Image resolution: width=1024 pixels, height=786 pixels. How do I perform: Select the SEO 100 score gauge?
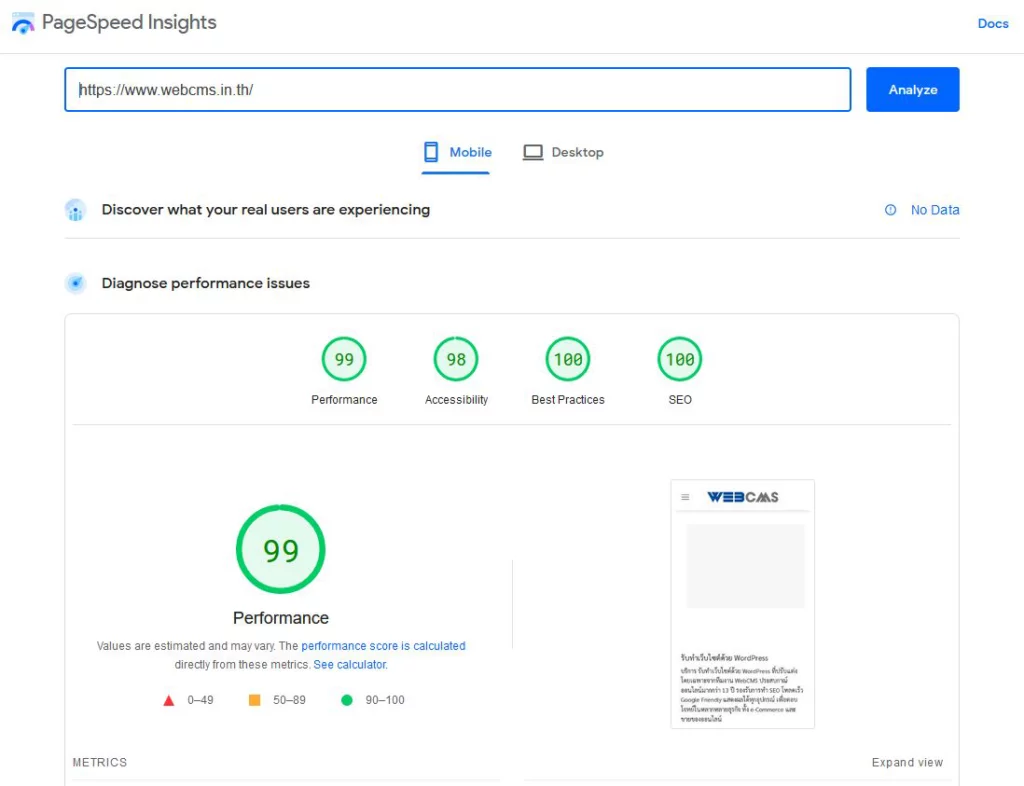point(680,360)
